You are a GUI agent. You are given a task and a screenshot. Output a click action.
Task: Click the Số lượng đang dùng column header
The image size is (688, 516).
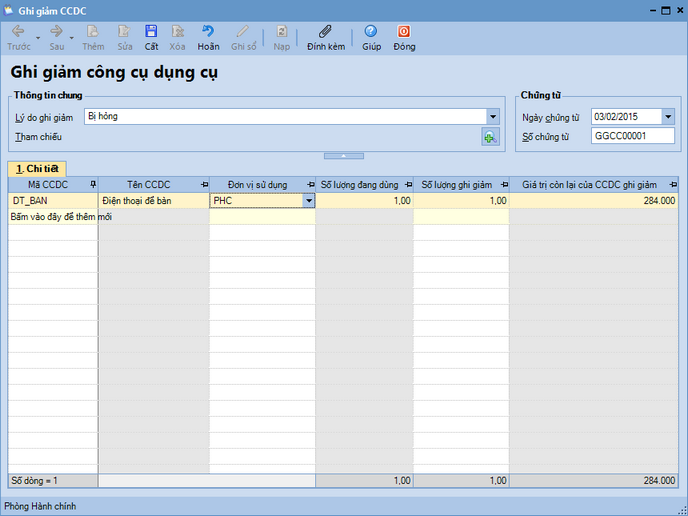pos(359,185)
